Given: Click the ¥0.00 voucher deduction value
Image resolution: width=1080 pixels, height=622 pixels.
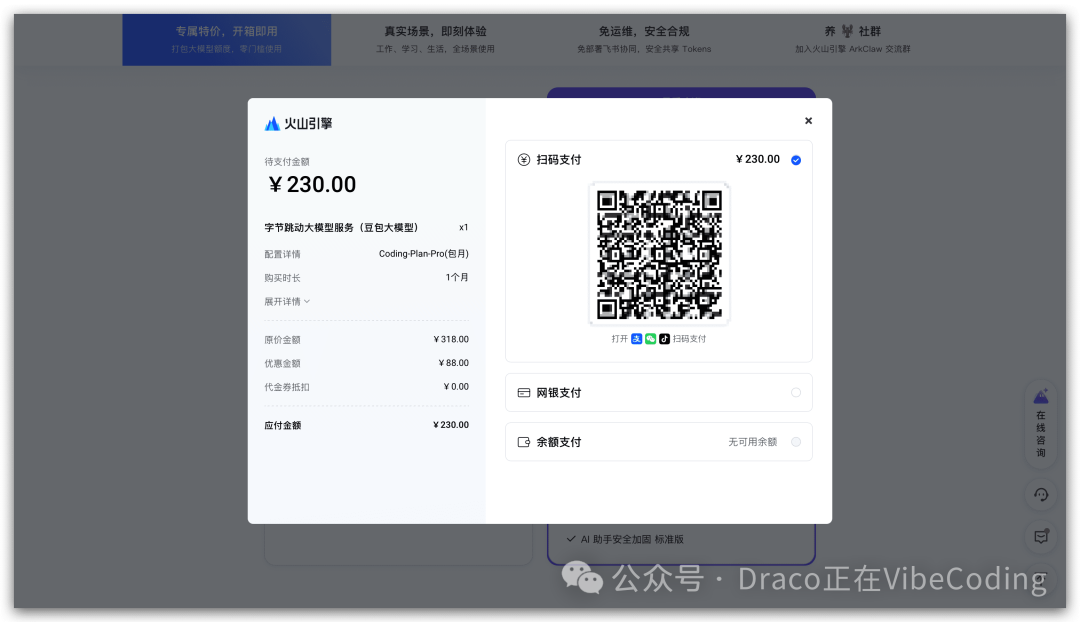Looking at the screenshot, I should pos(456,387).
